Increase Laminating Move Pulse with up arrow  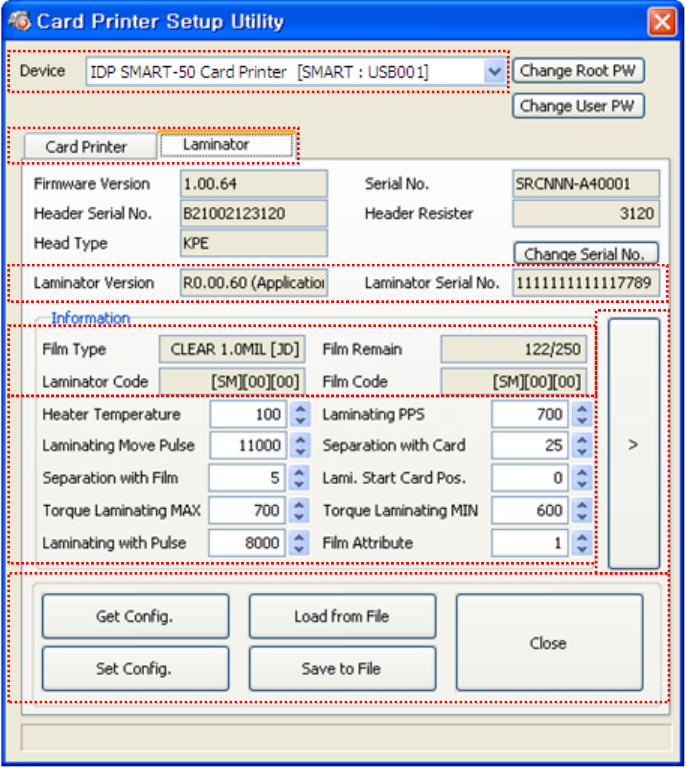click(300, 439)
